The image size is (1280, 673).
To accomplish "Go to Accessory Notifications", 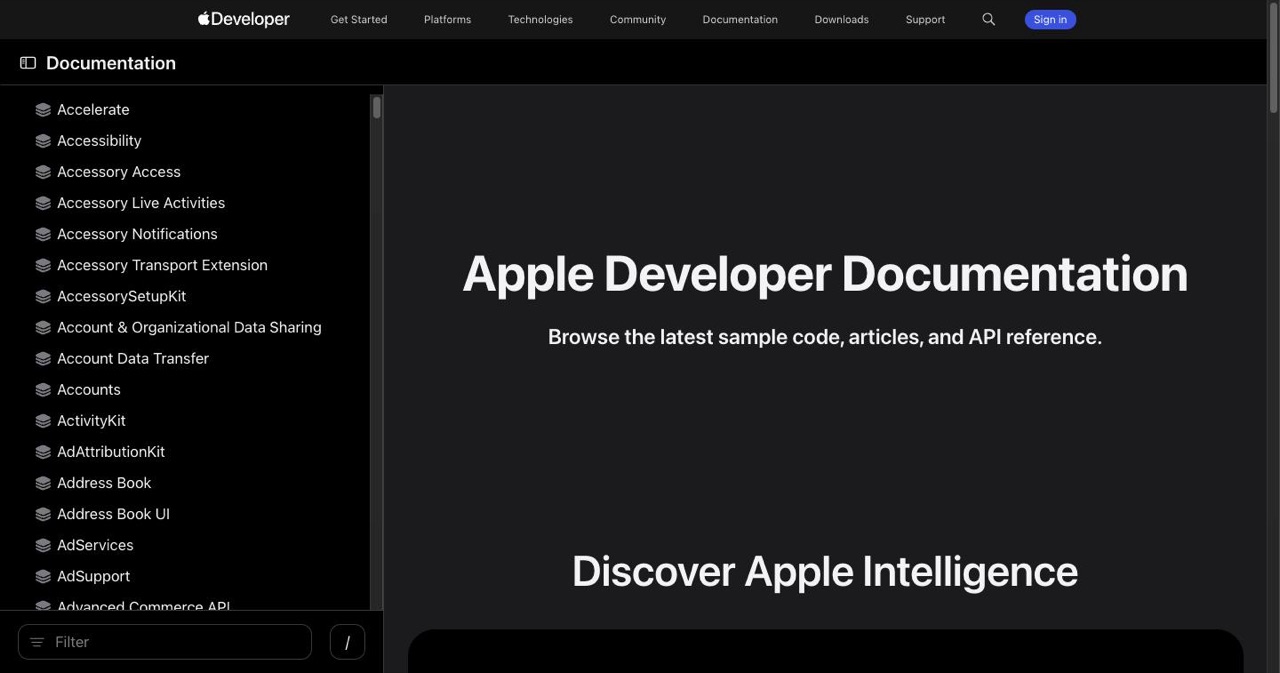I will click(x=137, y=234).
